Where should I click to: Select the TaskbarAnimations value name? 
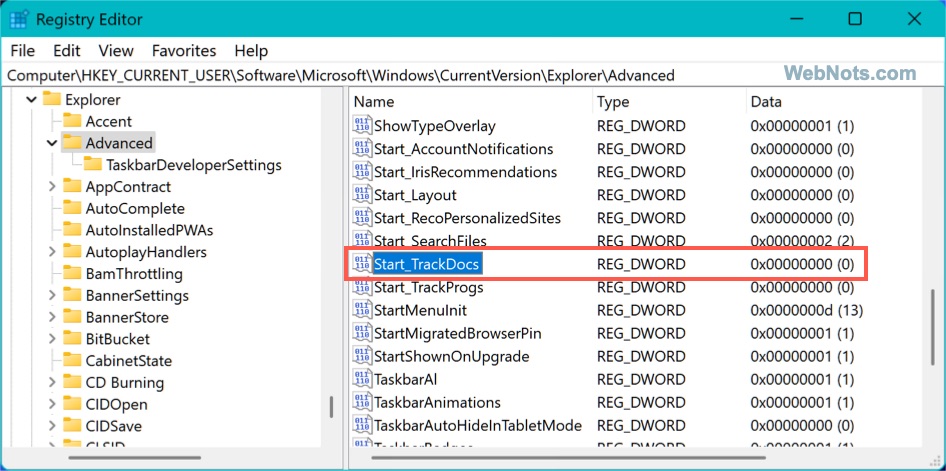437,402
